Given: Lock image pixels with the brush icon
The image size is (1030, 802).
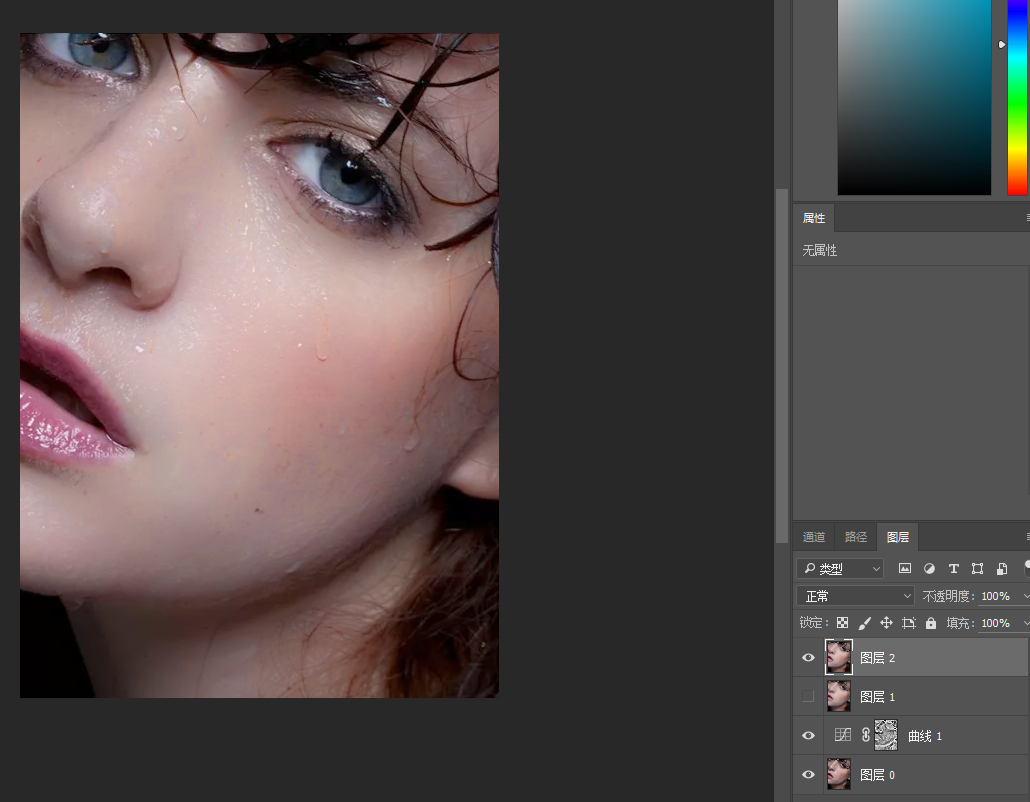Looking at the screenshot, I should (864, 623).
